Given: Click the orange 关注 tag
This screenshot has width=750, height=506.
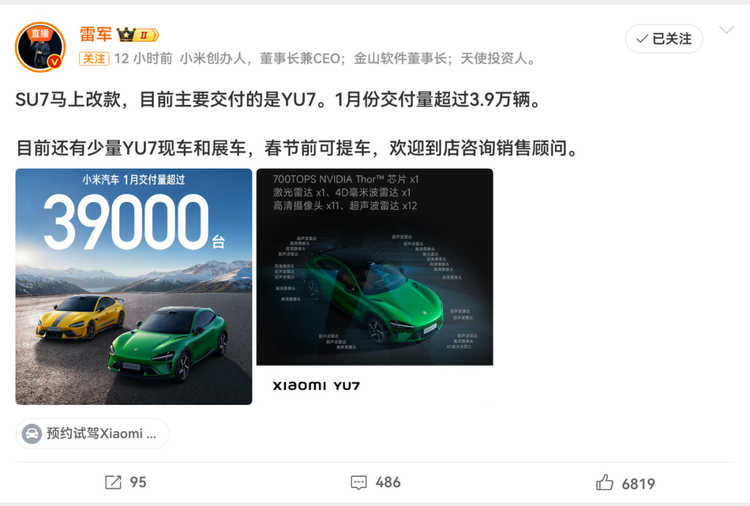Looking at the screenshot, I should tap(94, 59).
